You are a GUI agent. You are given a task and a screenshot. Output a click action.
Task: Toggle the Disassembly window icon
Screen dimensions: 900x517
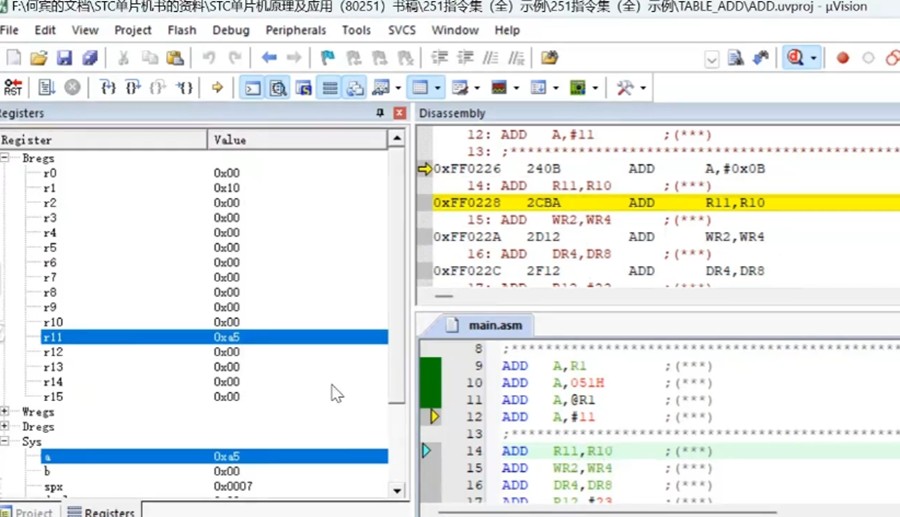(x=278, y=88)
